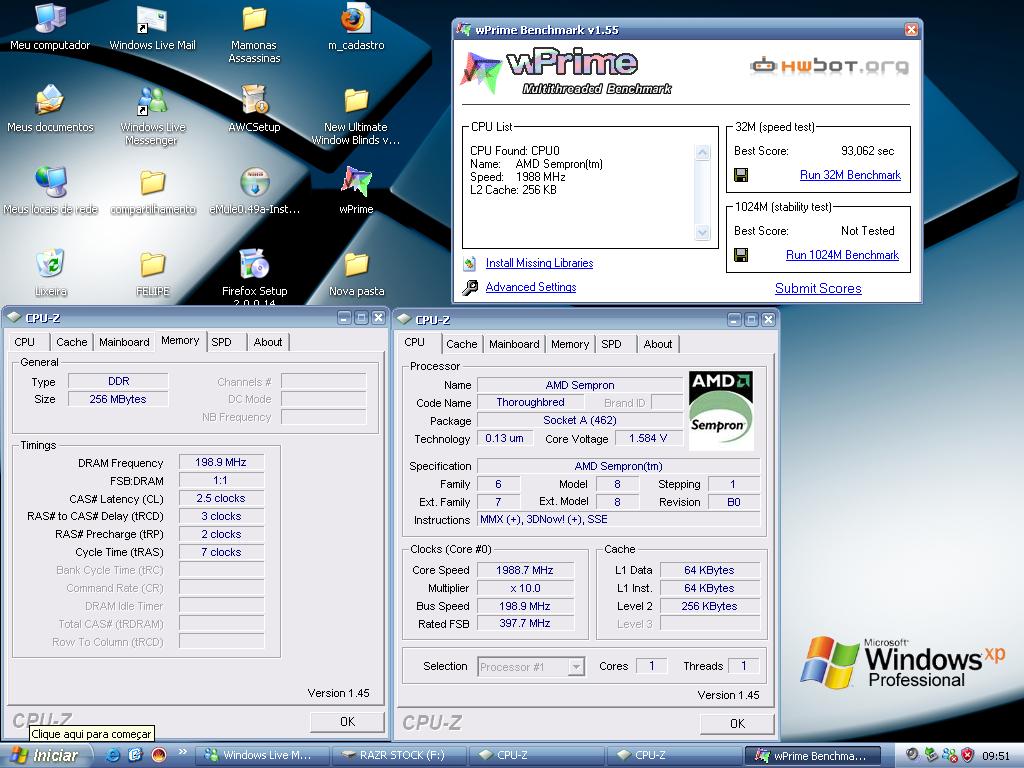Click second CPU-Z taskbar button
The image size is (1024, 768).
675,756
